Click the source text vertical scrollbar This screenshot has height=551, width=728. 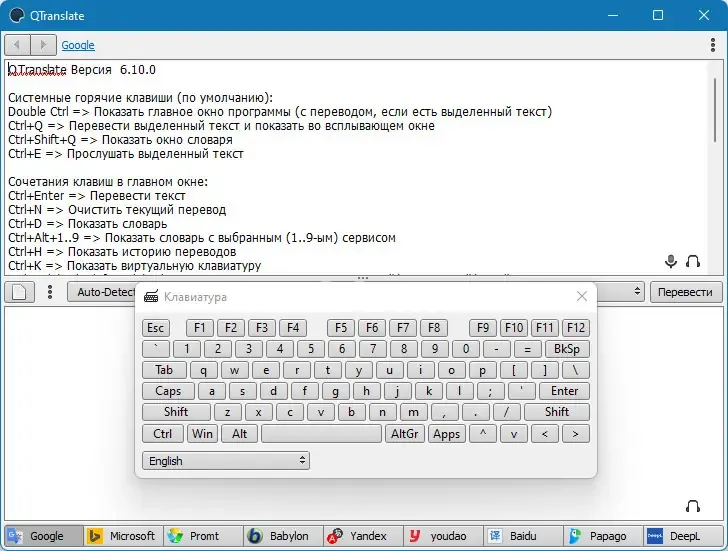click(715, 110)
